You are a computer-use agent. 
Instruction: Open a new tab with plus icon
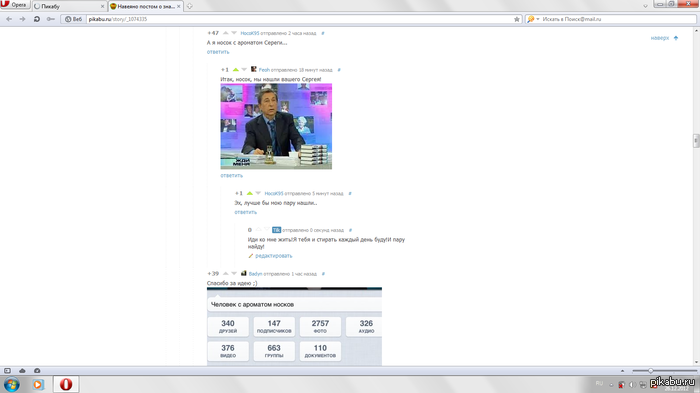tap(189, 6)
